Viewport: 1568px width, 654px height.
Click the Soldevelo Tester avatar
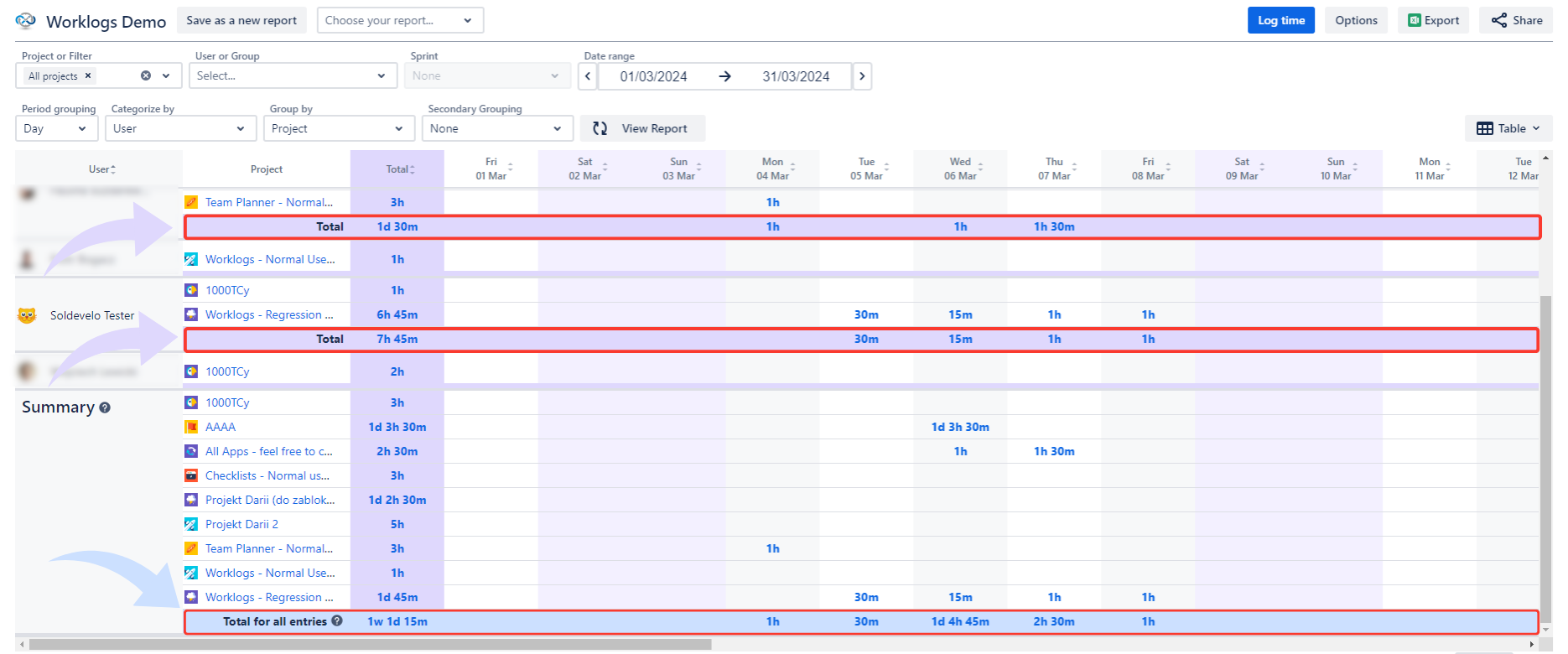27,315
